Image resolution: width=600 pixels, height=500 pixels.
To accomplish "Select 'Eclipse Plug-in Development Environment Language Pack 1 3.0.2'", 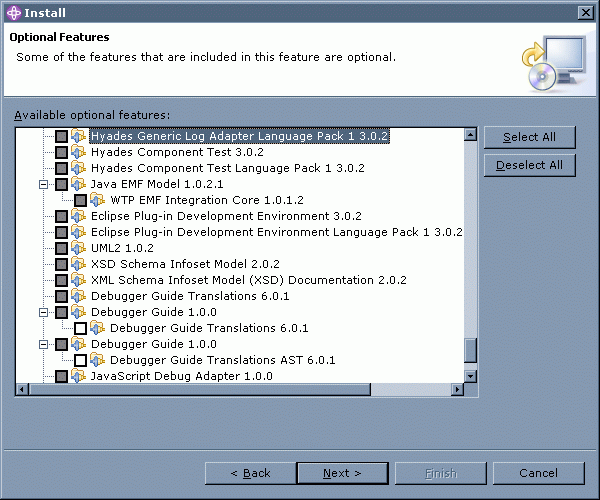I will (x=277, y=232).
